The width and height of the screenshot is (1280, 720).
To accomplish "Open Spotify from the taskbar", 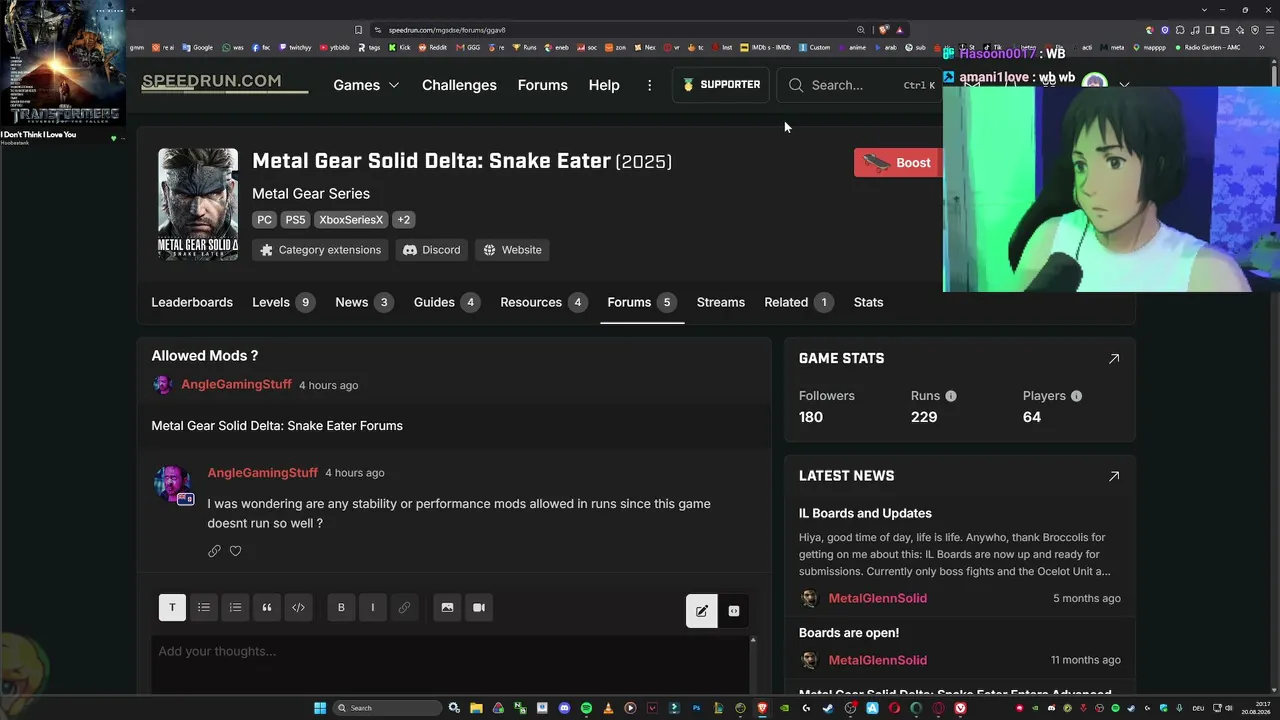I will pos(586,708).
